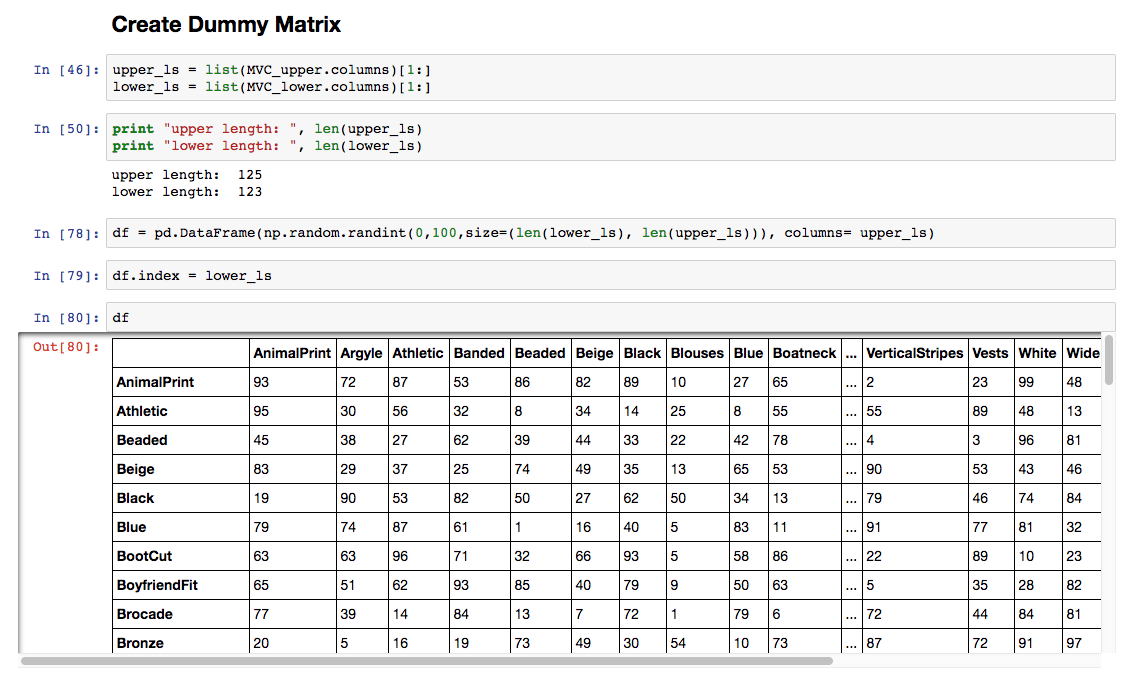This screenshot has height=676, width=1127.
Task: Click the Beaded row index label
Action: (x=142, y=440)
